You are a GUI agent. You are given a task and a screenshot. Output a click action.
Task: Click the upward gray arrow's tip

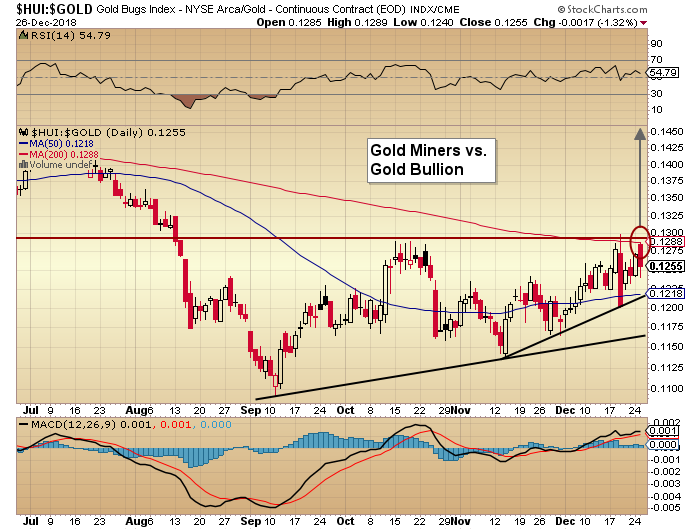tap(639, 129)
